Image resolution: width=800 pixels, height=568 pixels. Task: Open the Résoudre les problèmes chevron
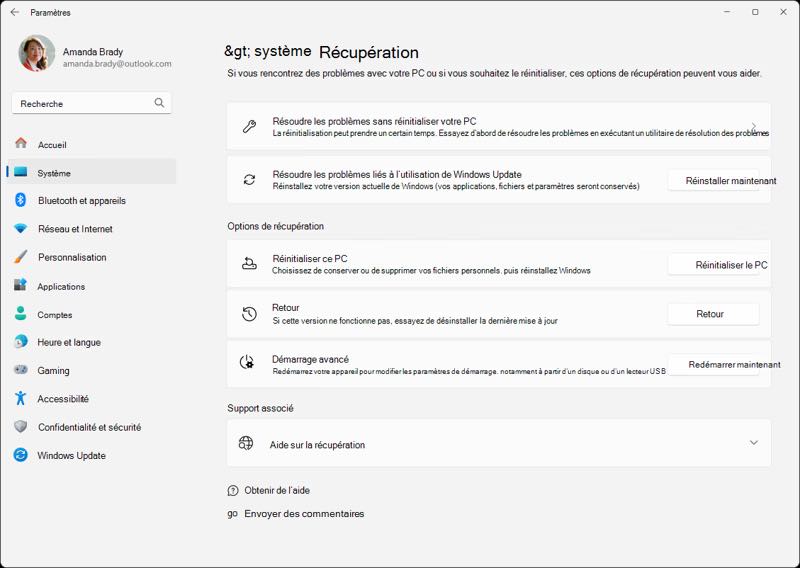[x=754, y=126]
